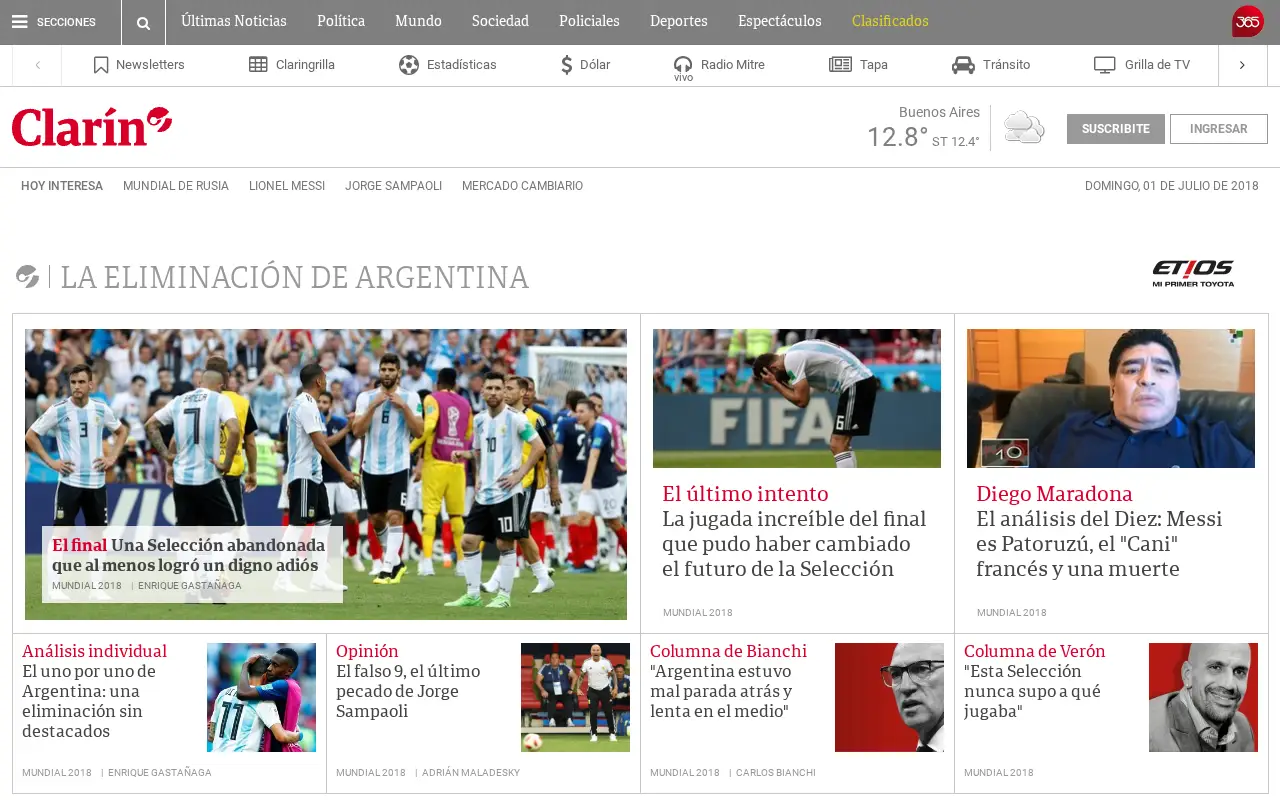Viewport: 1280px width, 800px height.
Task: Click the cloudy weather icon
Action: point(1024,128)
